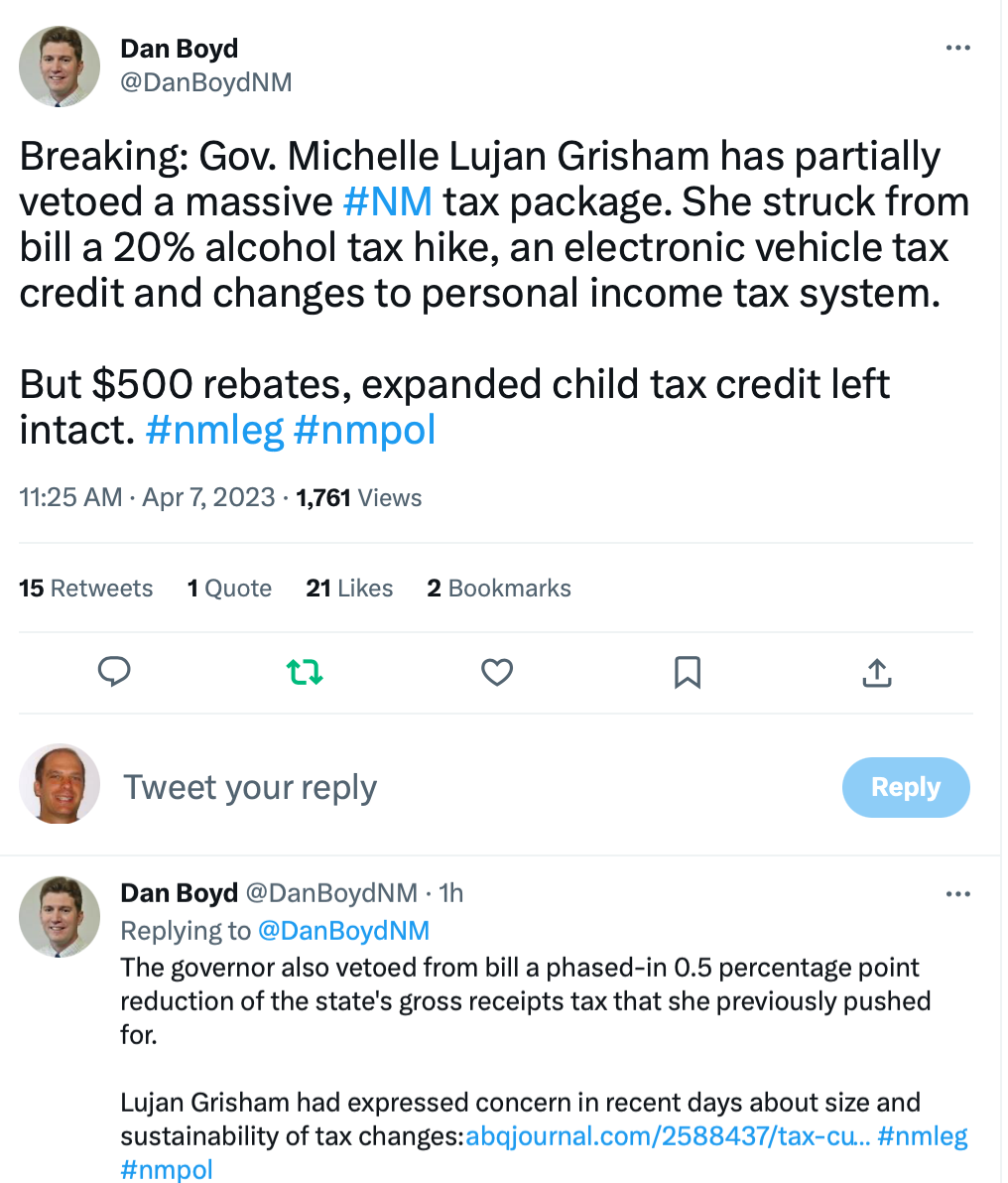This screenshot has height=1183, width=1008.
Task: Like the tweet with heart icon
Action: click(496, 673)
